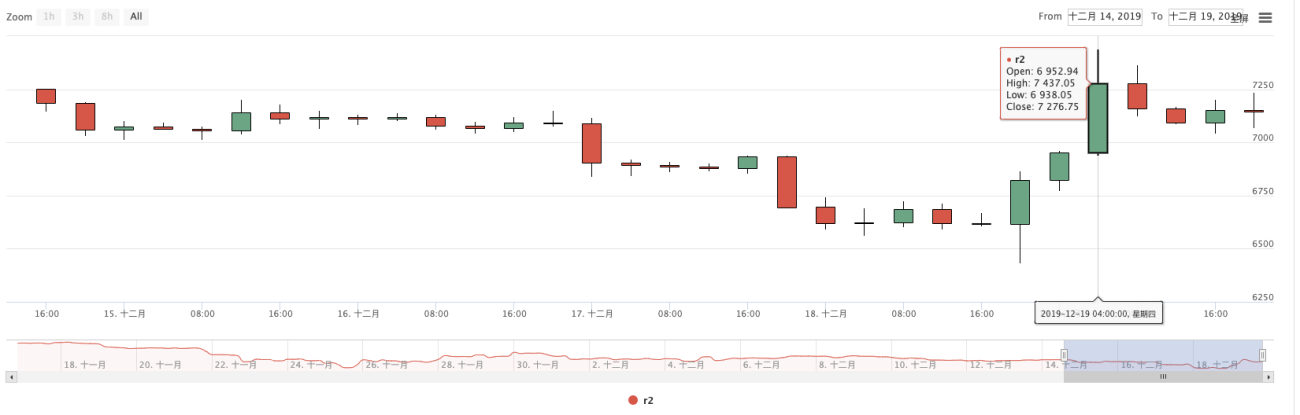This screenshot has width=1300, height=415.
Task: Select the All zoom option
Action: (x=137, y=17)
